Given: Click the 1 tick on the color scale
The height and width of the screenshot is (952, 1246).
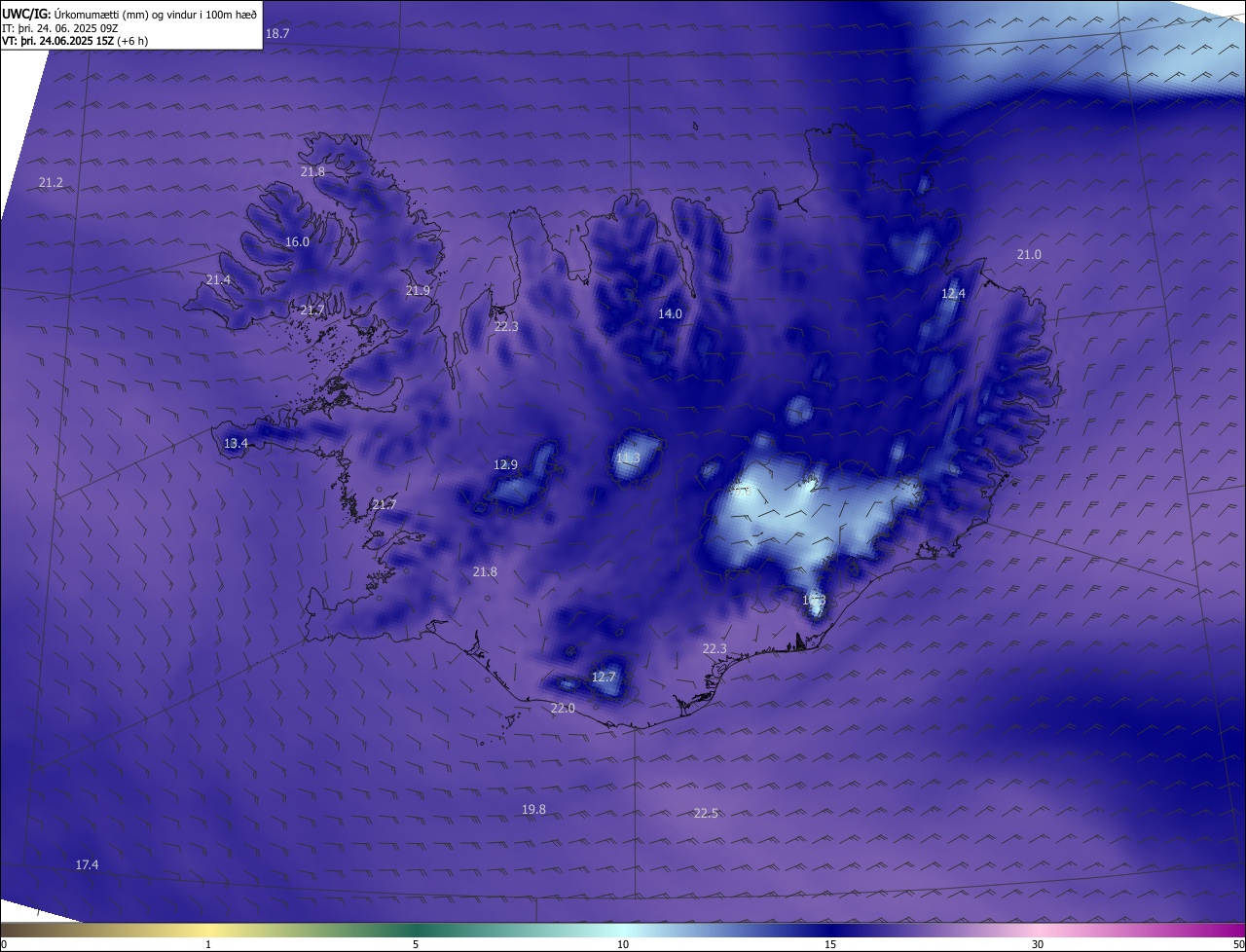Looking at the screenshot, I should click(x=208, y=944).
